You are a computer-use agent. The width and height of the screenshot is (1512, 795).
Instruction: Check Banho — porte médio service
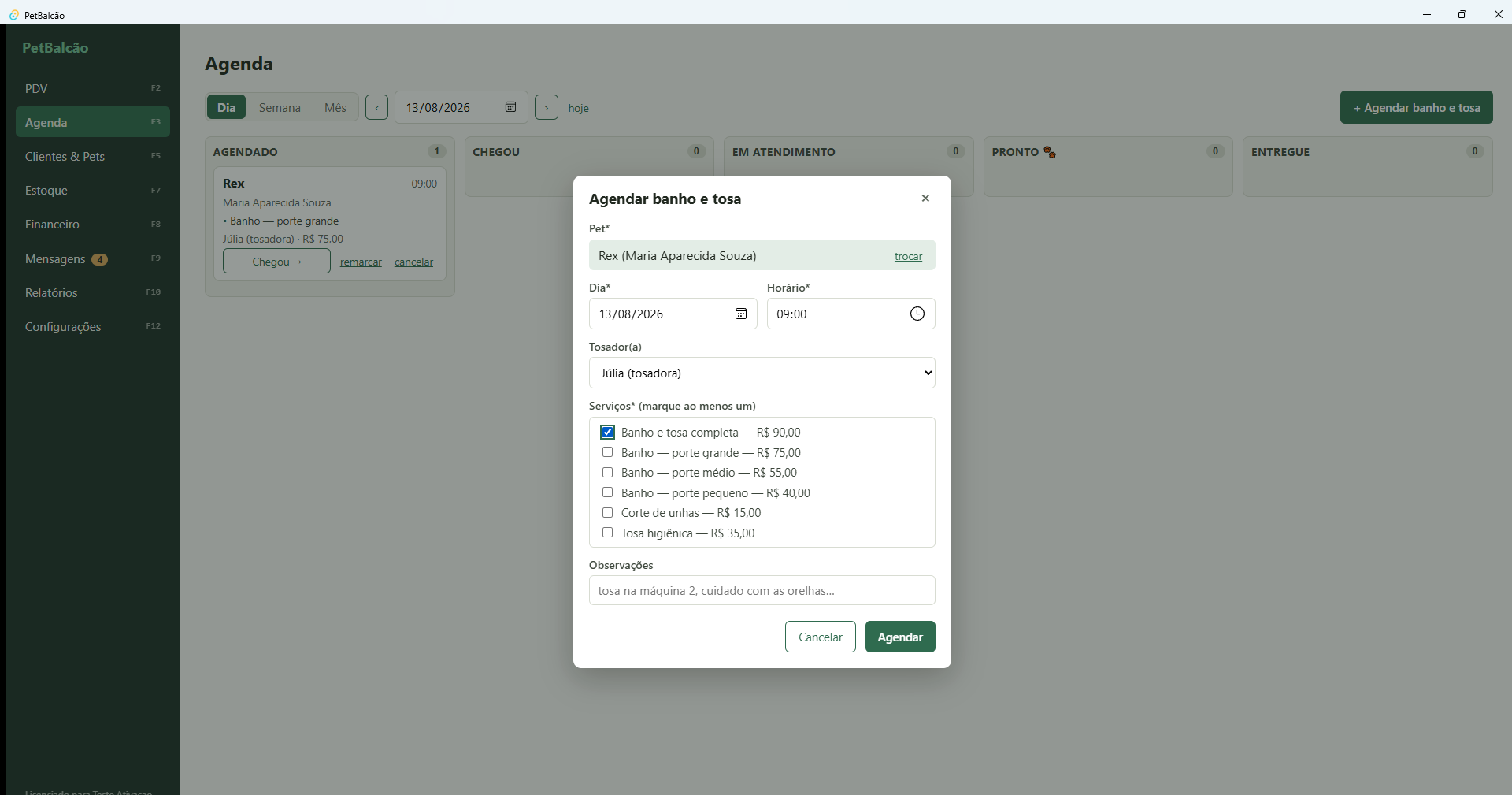pyautogui.click(x=607, y=473)
